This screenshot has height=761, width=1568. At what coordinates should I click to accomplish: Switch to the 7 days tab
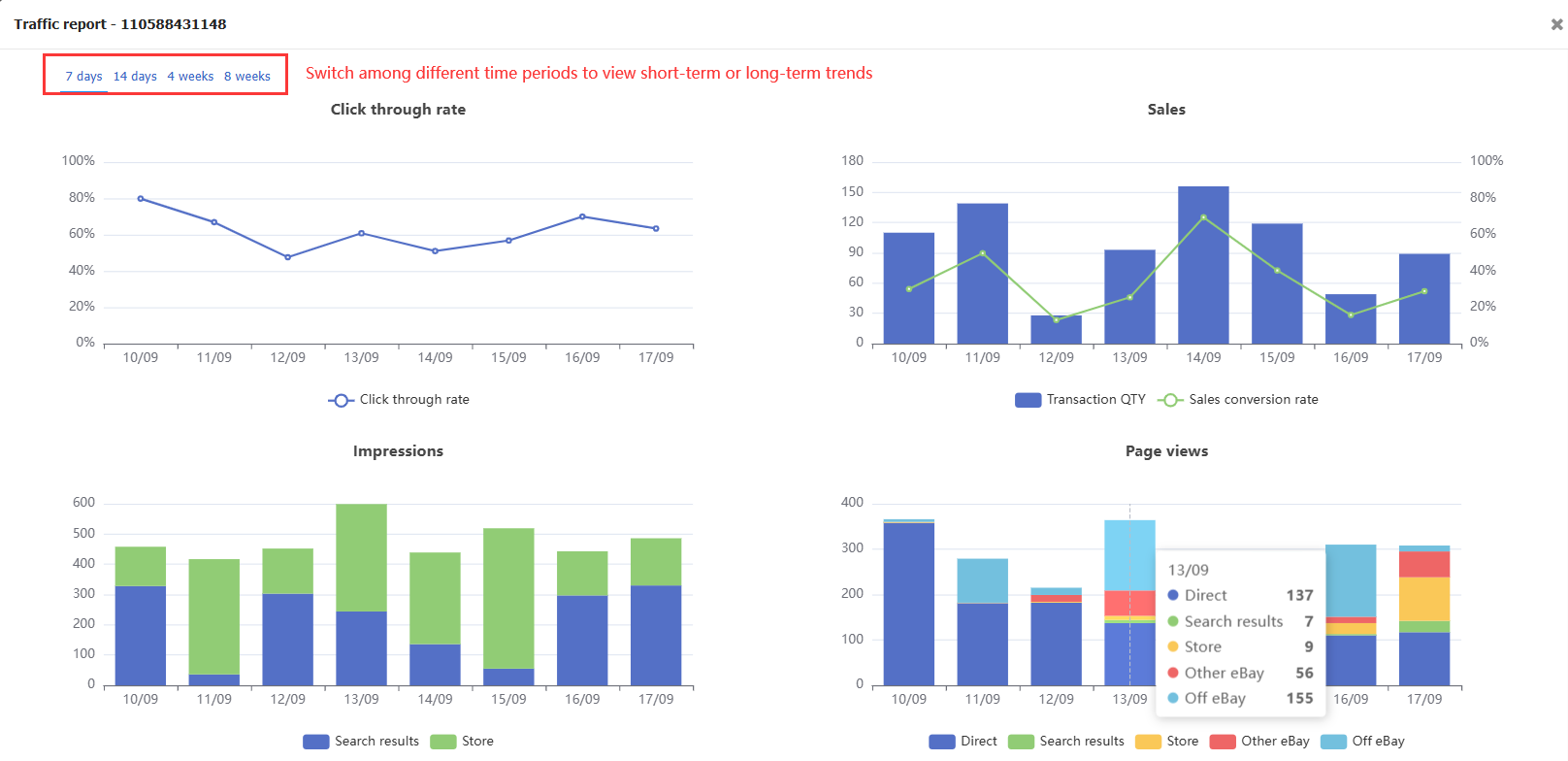(83, 77)
